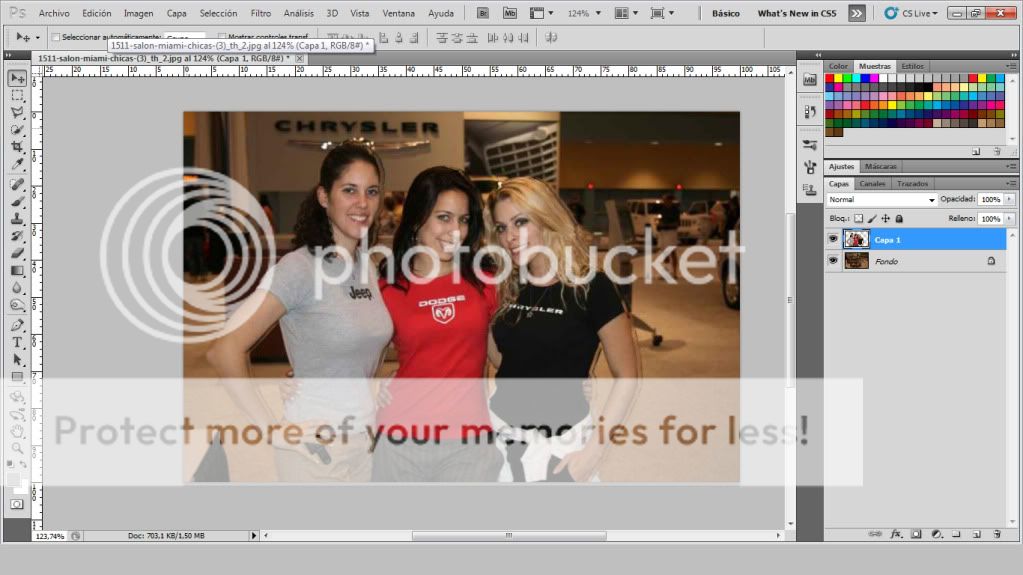1023x575 pixels.
Task: Select the Spot Healing Brush tool
Action: [x=18, y=185]
